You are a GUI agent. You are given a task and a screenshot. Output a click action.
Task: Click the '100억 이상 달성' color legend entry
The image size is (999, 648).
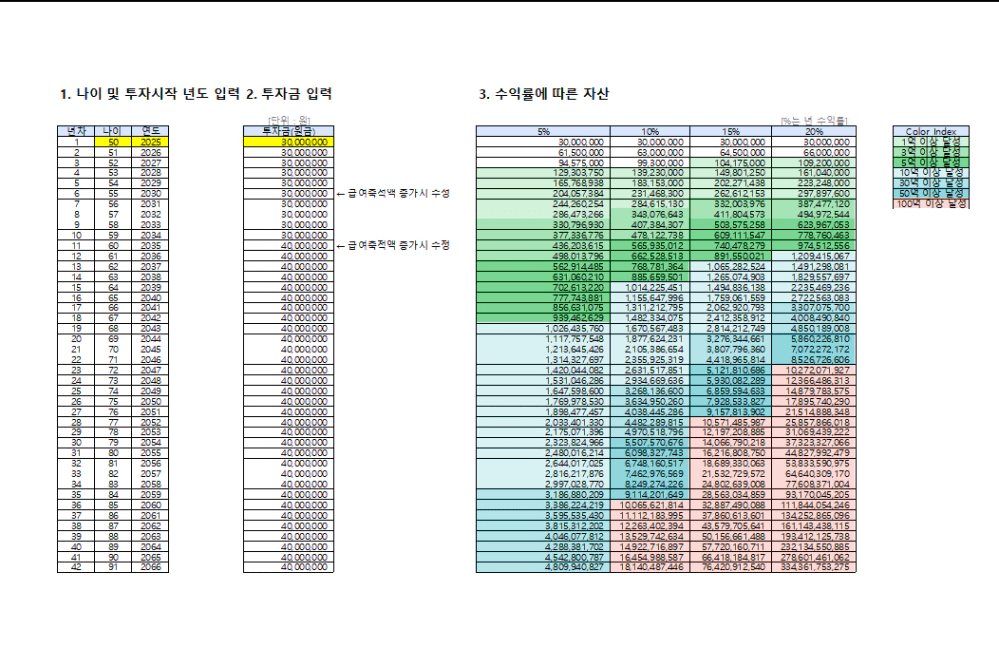931,203
